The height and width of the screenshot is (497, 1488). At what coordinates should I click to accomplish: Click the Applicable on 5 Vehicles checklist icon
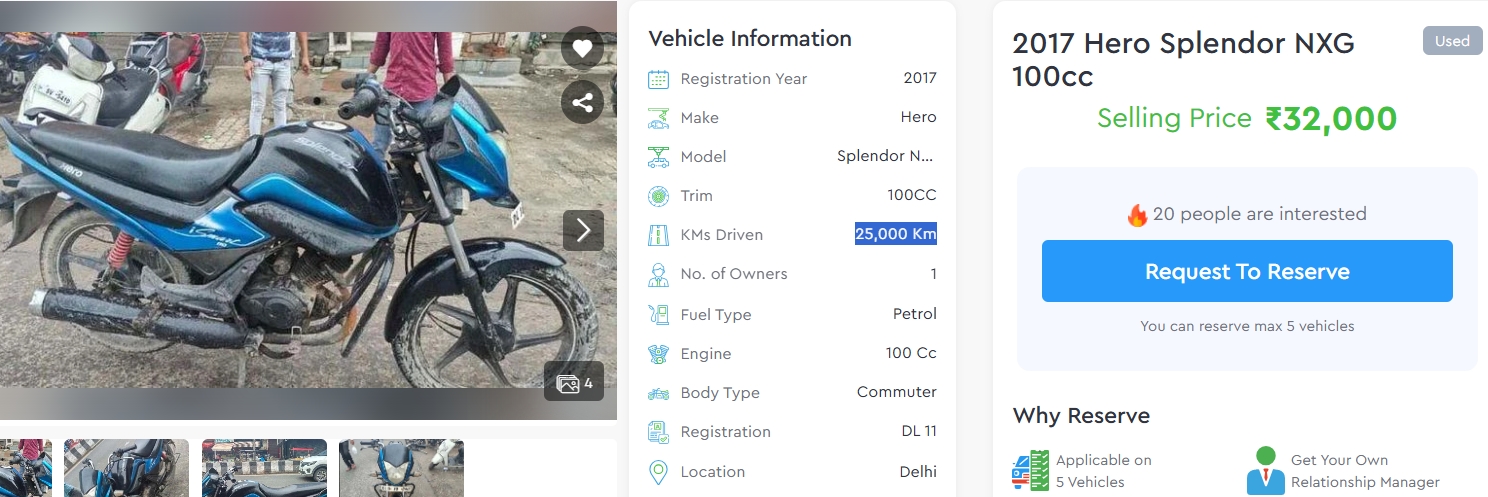1031,471
